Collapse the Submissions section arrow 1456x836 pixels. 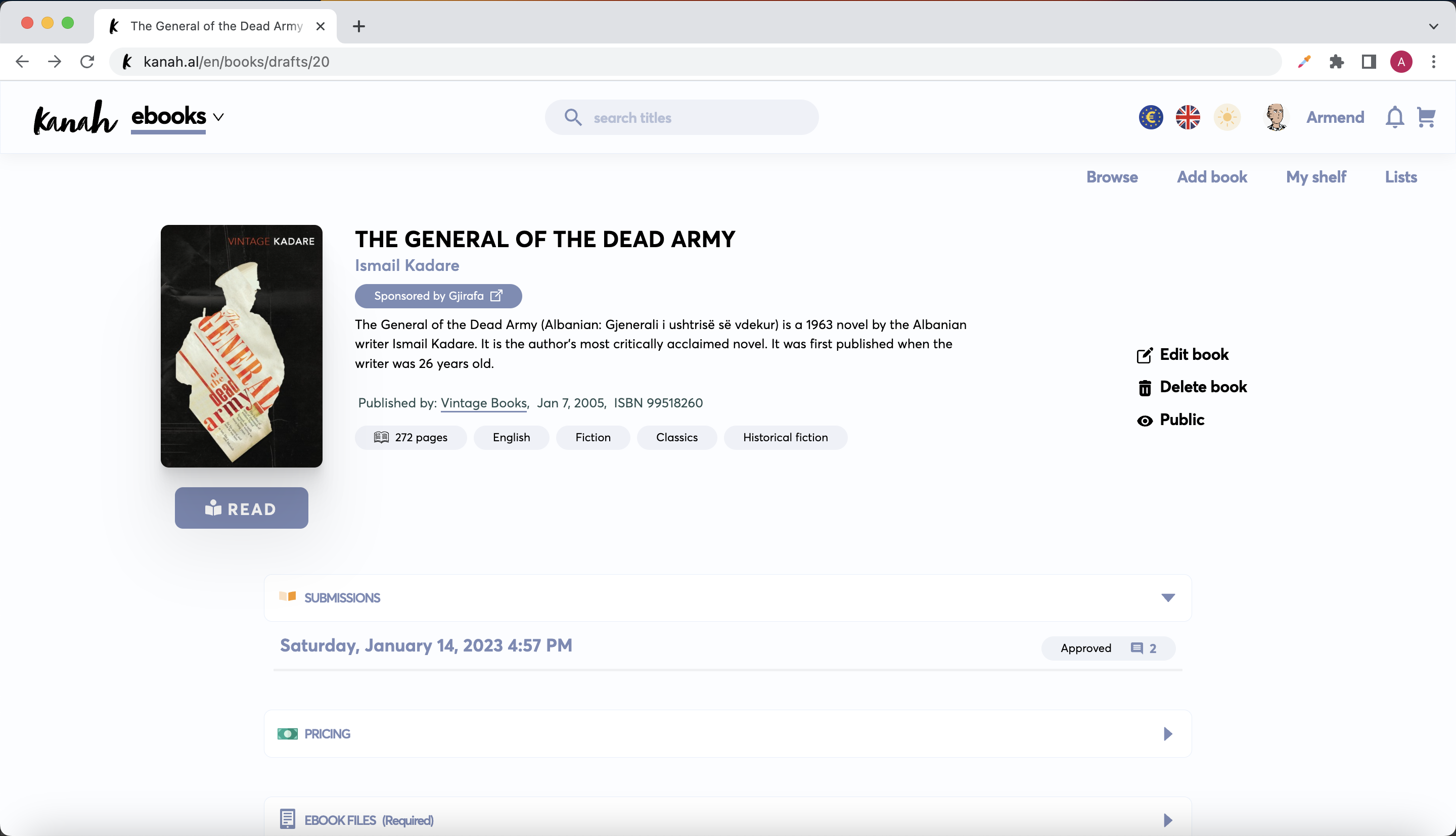(1168, 598)
